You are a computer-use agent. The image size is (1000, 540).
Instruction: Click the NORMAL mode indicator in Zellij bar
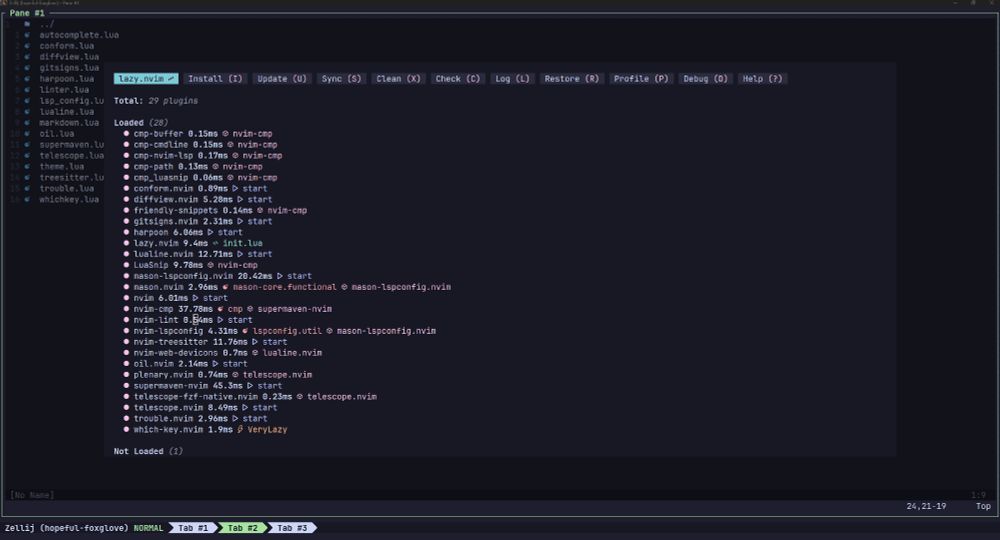[148, 528]
